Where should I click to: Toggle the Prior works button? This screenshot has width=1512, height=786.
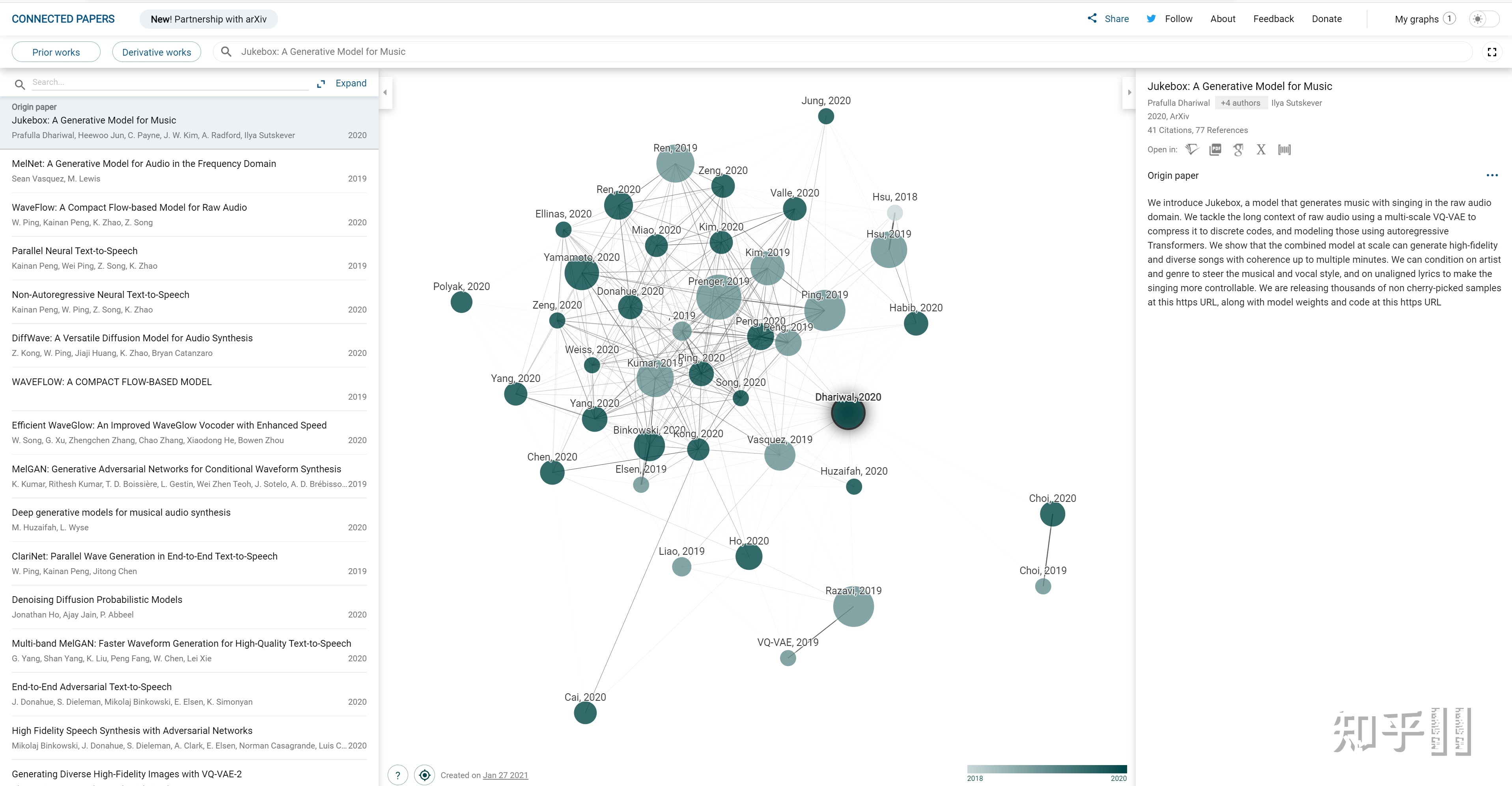[55, 51]
